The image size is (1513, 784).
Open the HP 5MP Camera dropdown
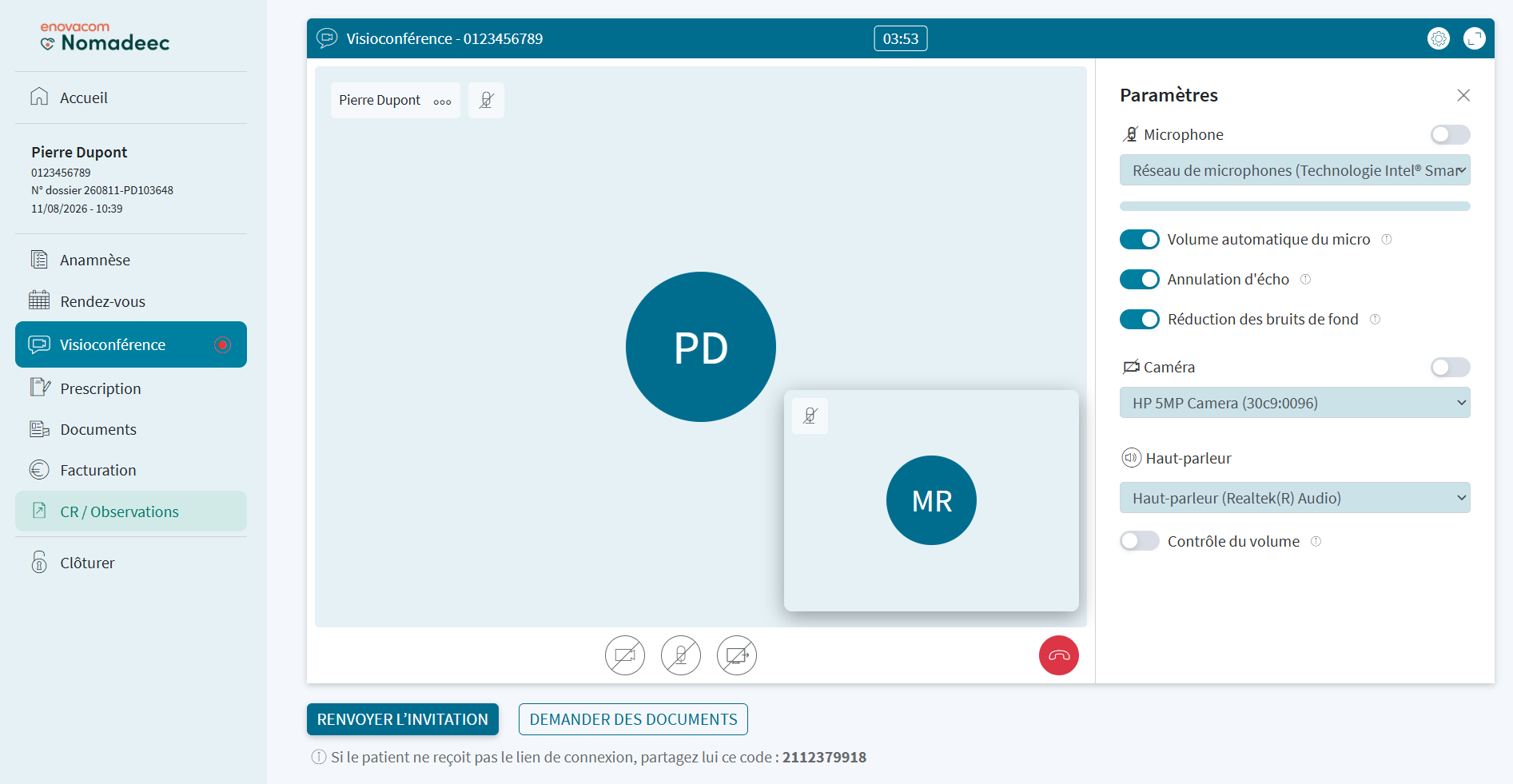[x=1295, y=403]
